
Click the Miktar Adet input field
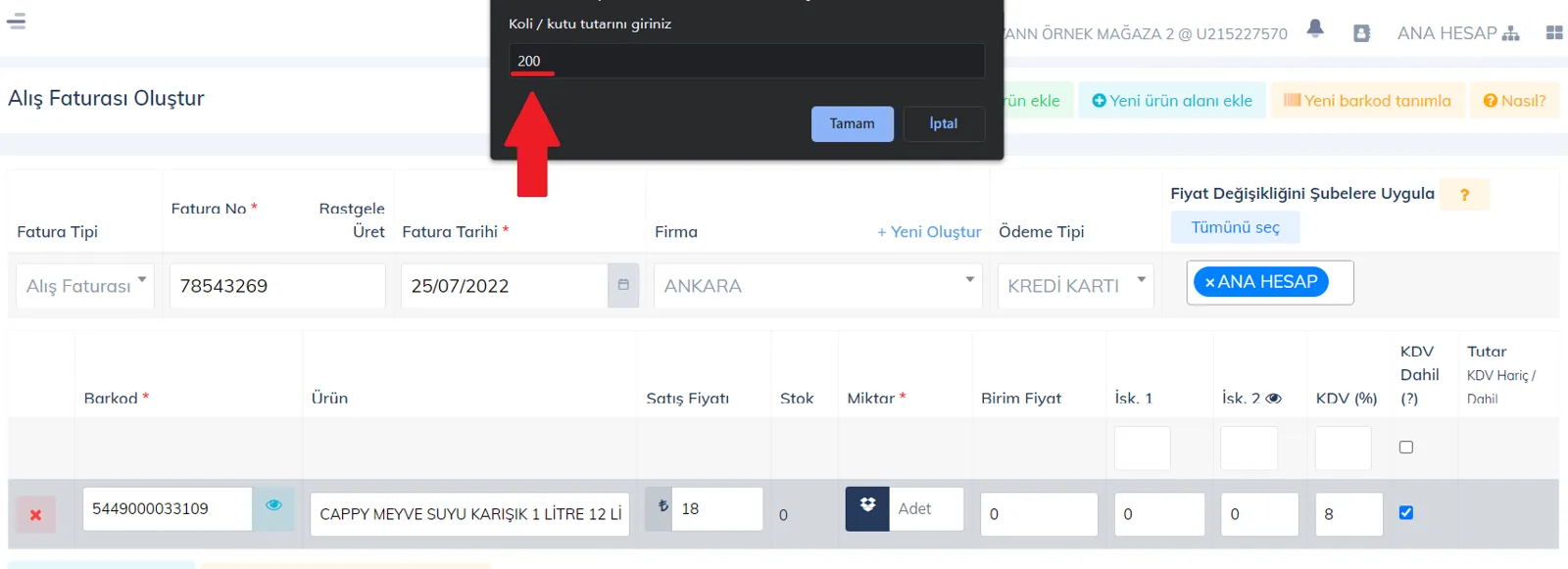pos(926,508)
